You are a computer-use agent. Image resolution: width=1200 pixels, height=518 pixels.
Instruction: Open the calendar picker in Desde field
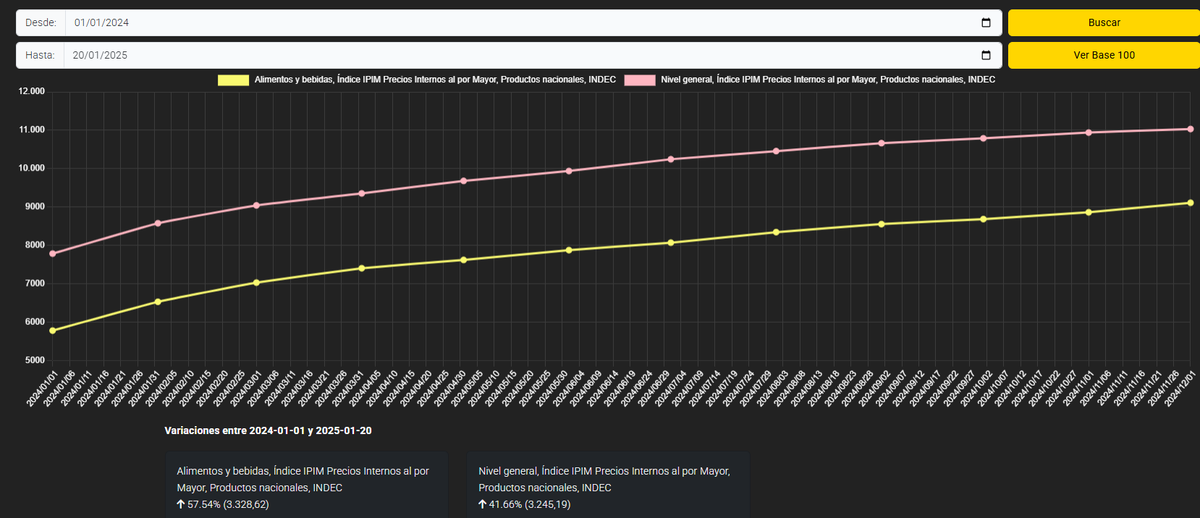tap(986, 23)
